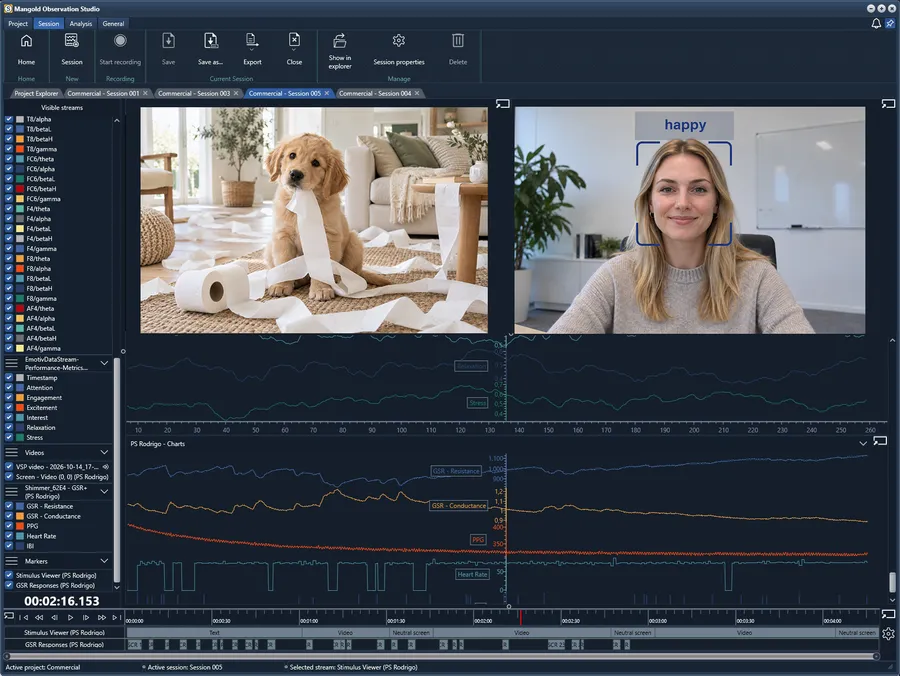Fast forward the playback
Screen dimensions: 900x676
(x=102, y=617)
